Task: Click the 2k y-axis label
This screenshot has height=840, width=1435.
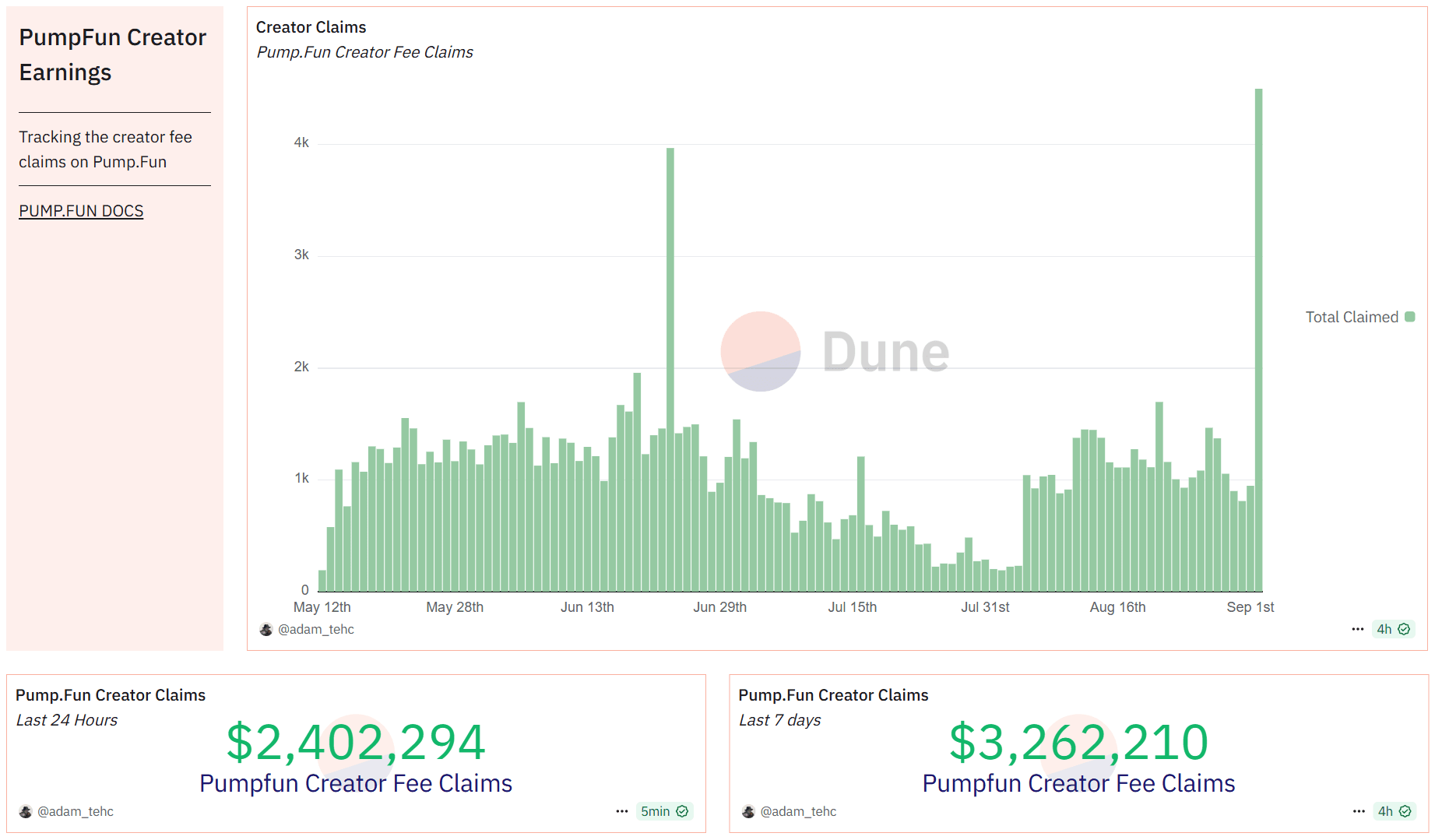Action: point(301,367)
